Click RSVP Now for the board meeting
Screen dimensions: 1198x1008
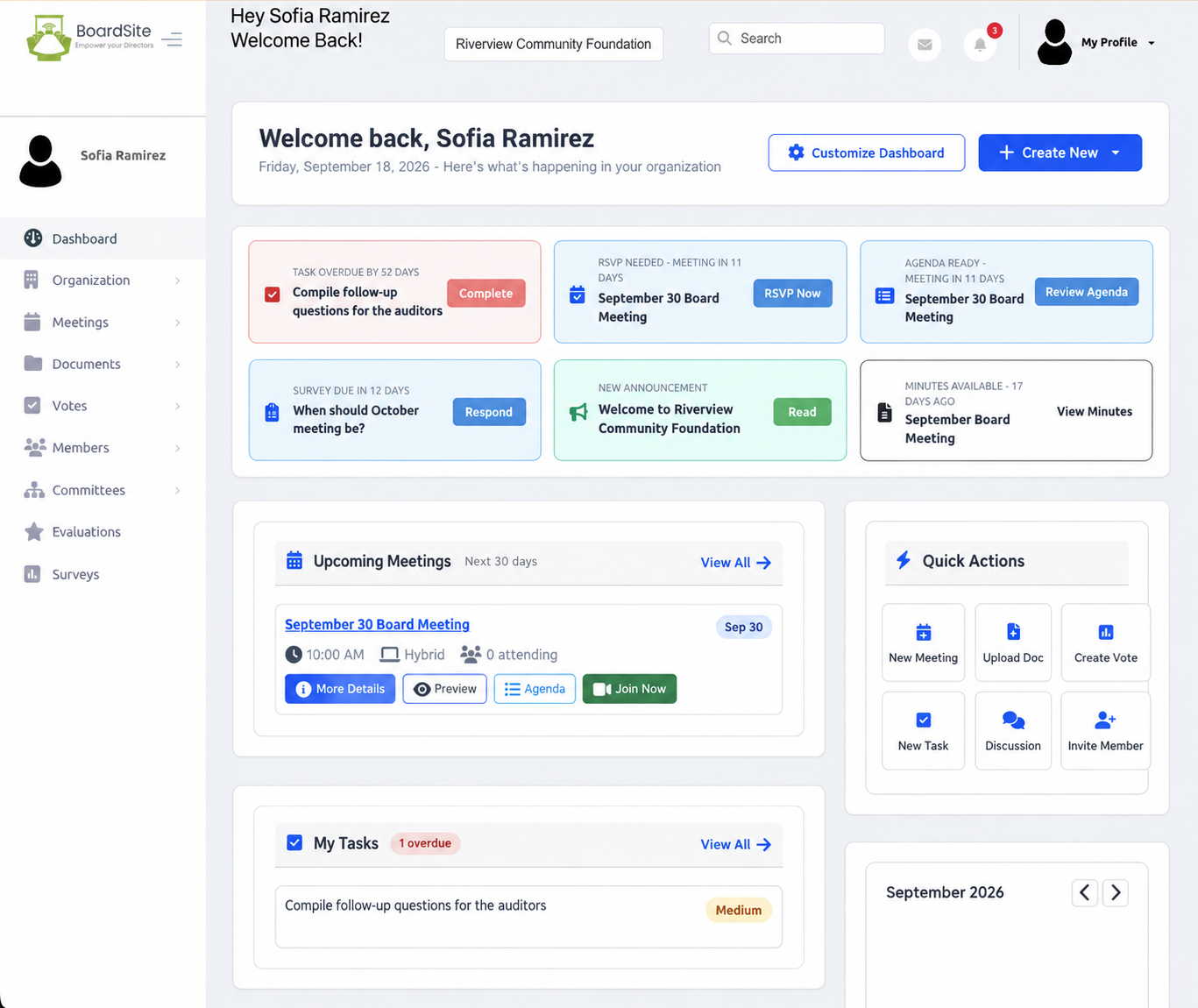(x=792, y=294)
